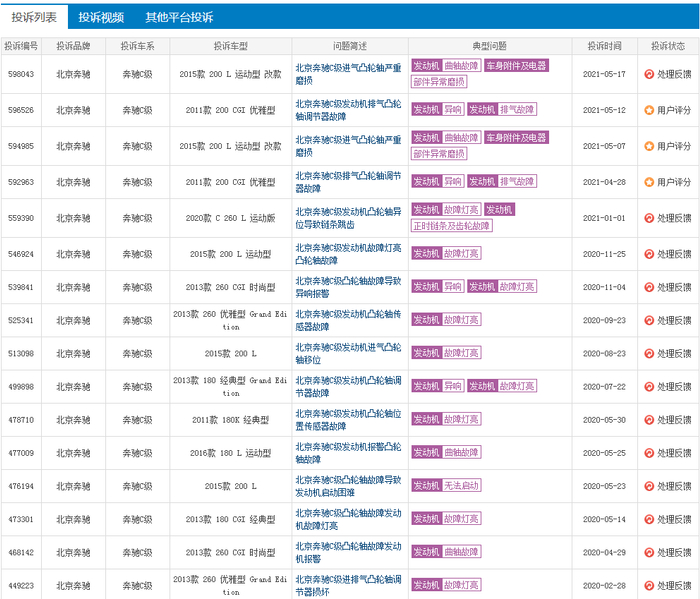Click the 发动机 故障灯亮 tag in row 546924
Viewport: 700px width, 599px height.
[x=446, y=254]
